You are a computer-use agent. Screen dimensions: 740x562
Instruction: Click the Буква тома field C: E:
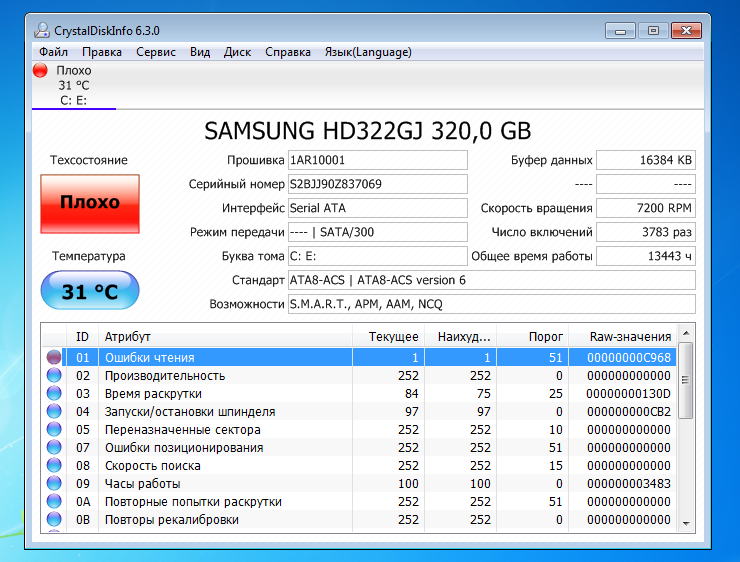click(x=378, y=256)
